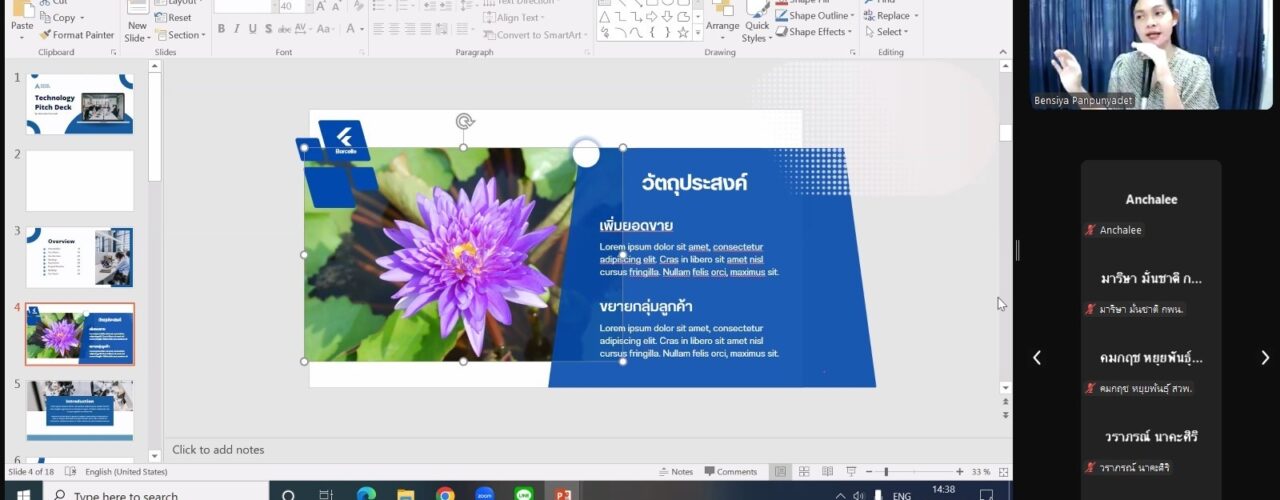Select the star shape
The image size is (1280, 500).
pyautogui.click(x=684, y=32)
